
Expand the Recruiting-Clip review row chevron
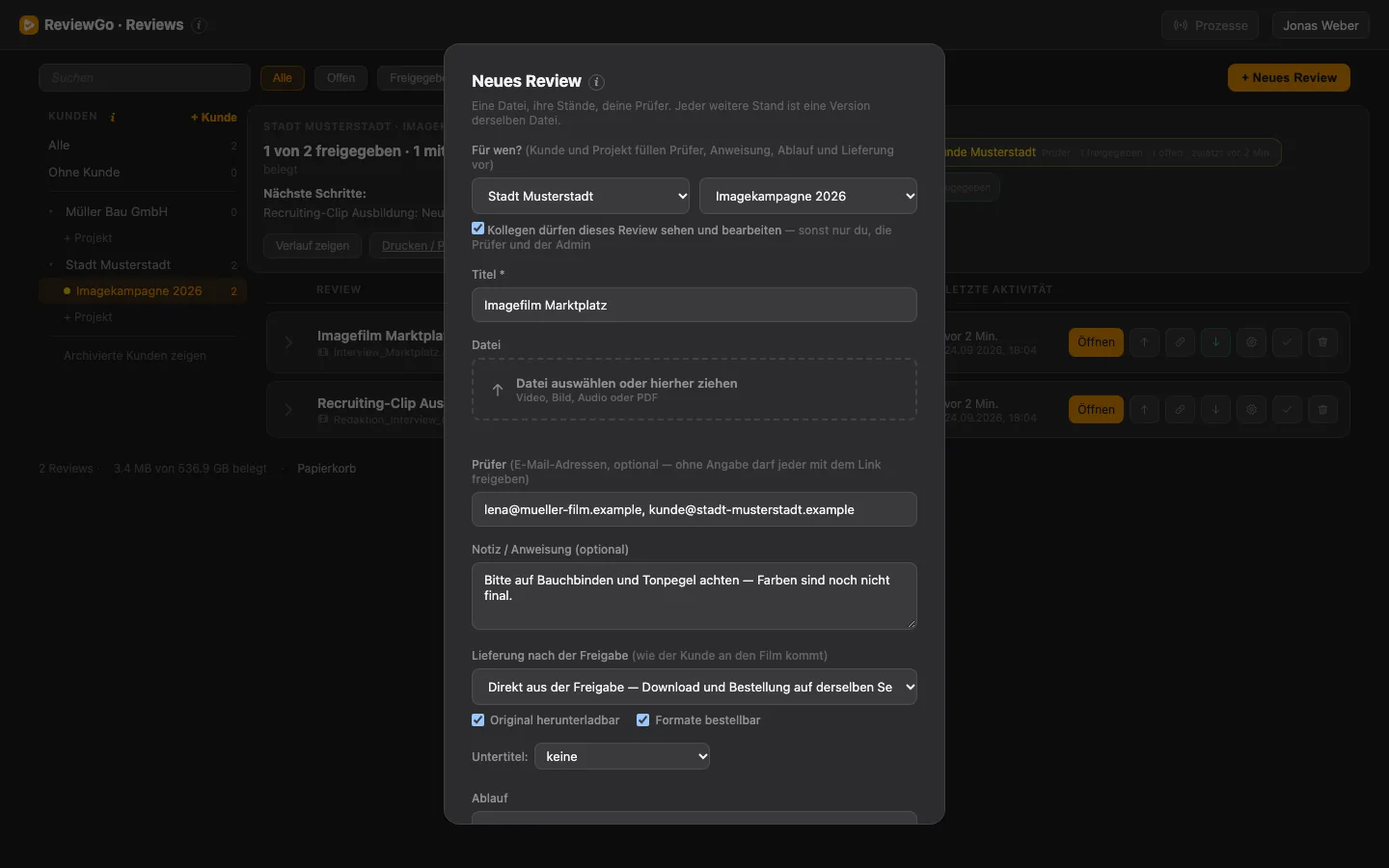click(288, 410)
